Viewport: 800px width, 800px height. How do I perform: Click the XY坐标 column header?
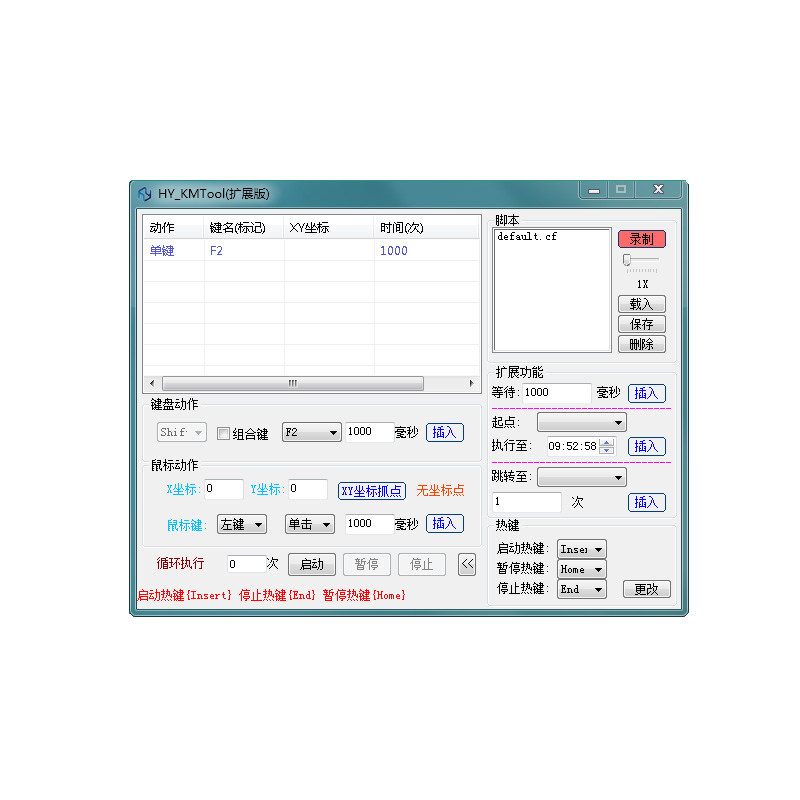[329, 228]
